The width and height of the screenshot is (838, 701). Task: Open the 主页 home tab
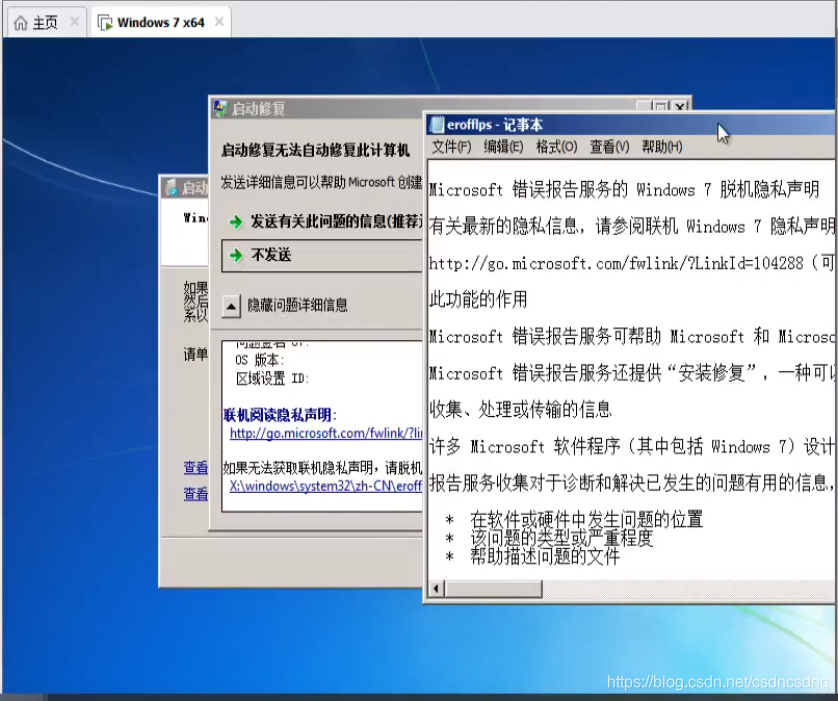click(x=45, y=22)
